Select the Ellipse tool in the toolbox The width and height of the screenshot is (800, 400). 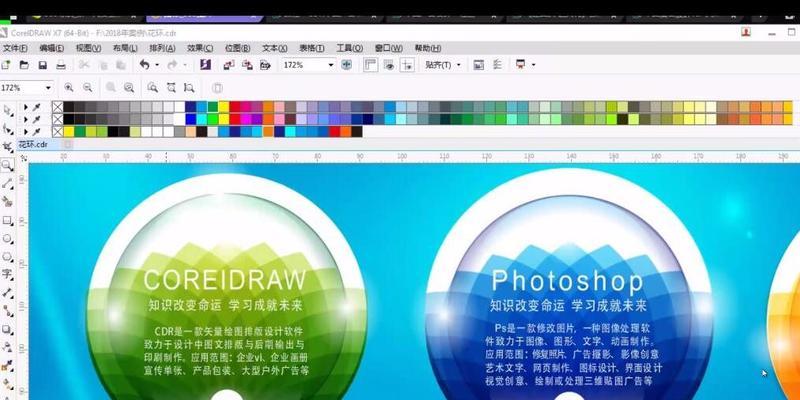[7, 238]
